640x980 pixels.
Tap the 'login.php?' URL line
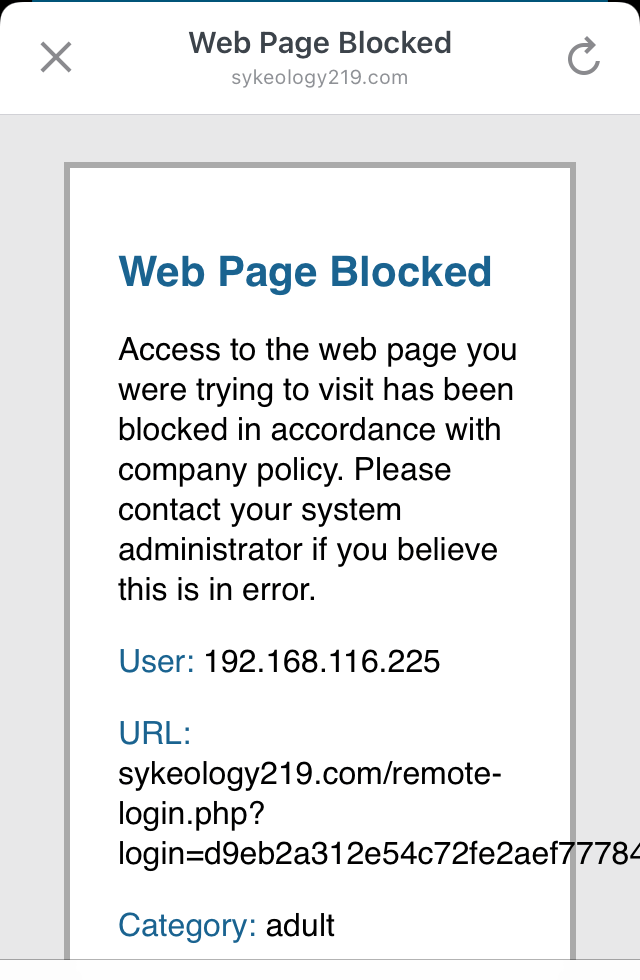pyautogui.click(x=190, y=814)
